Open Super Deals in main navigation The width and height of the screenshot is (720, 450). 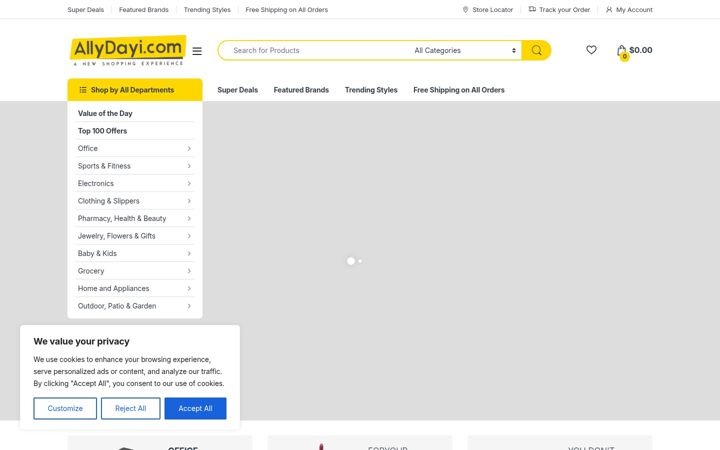coord(237,90)
